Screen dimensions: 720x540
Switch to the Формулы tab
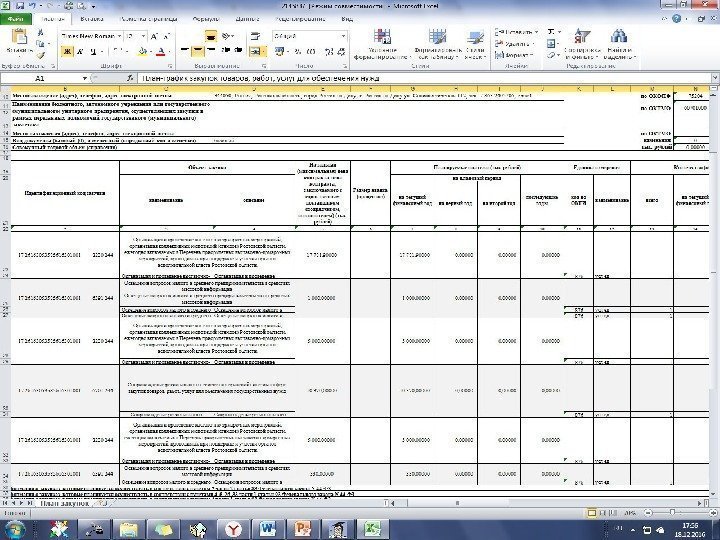tap(205, 19)
